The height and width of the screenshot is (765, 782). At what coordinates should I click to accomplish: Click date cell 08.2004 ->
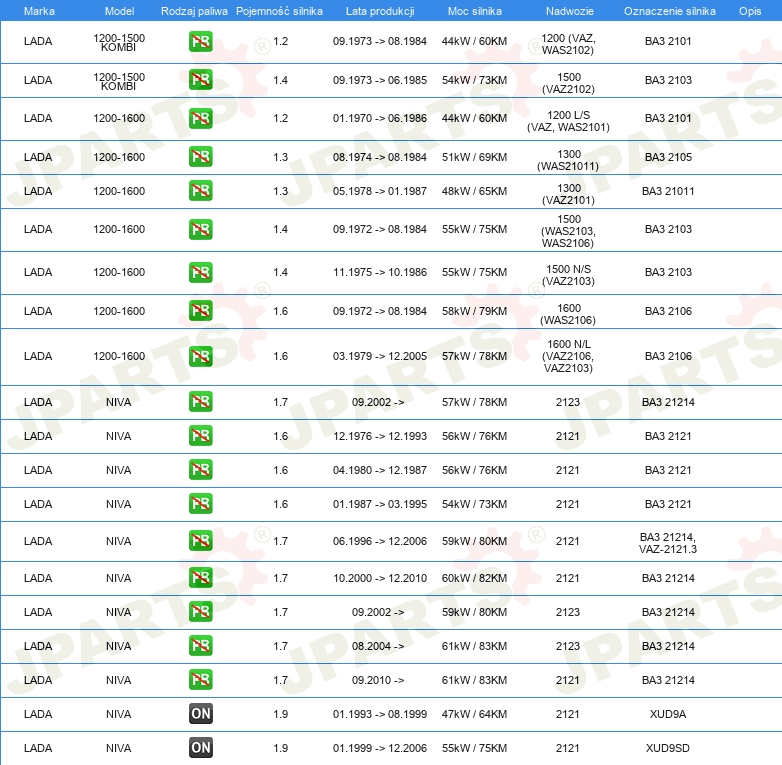378,646
